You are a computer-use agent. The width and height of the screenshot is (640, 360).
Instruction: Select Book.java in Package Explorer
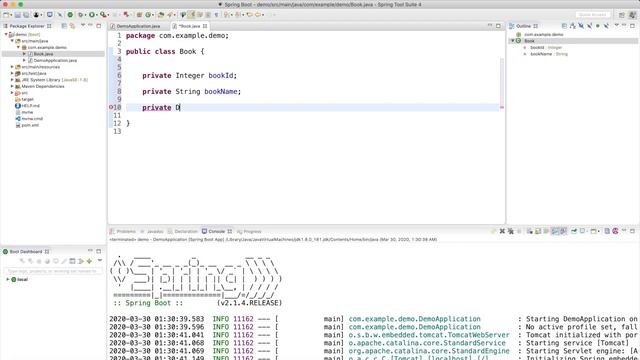(x=43, y=54)
